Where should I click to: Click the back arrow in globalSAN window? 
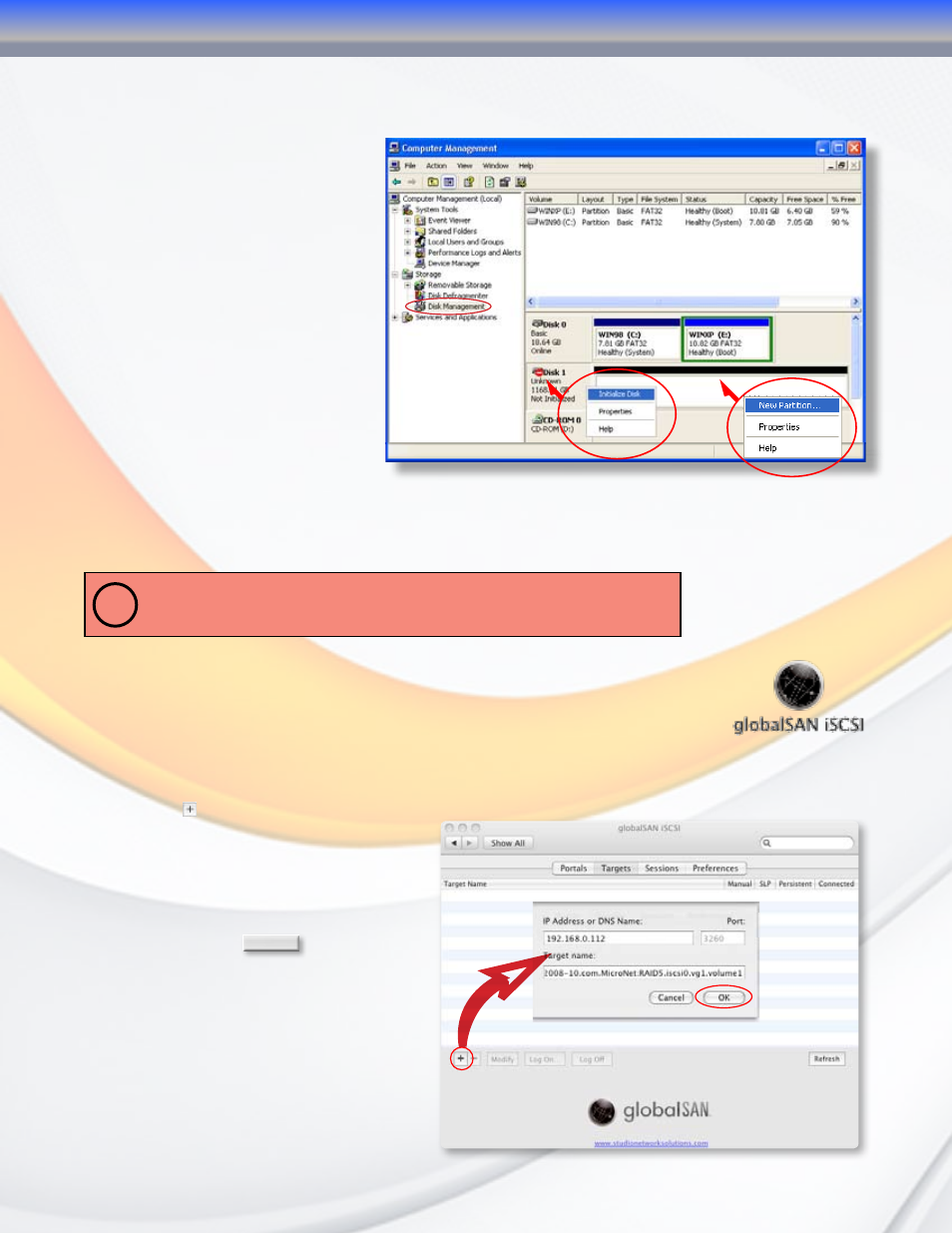[454, 843]
